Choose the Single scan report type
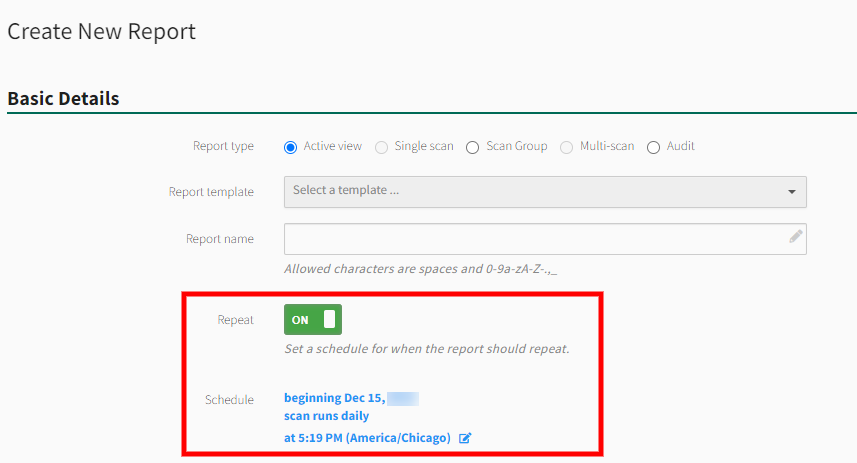Screen dimensions: 857x463 382,147
